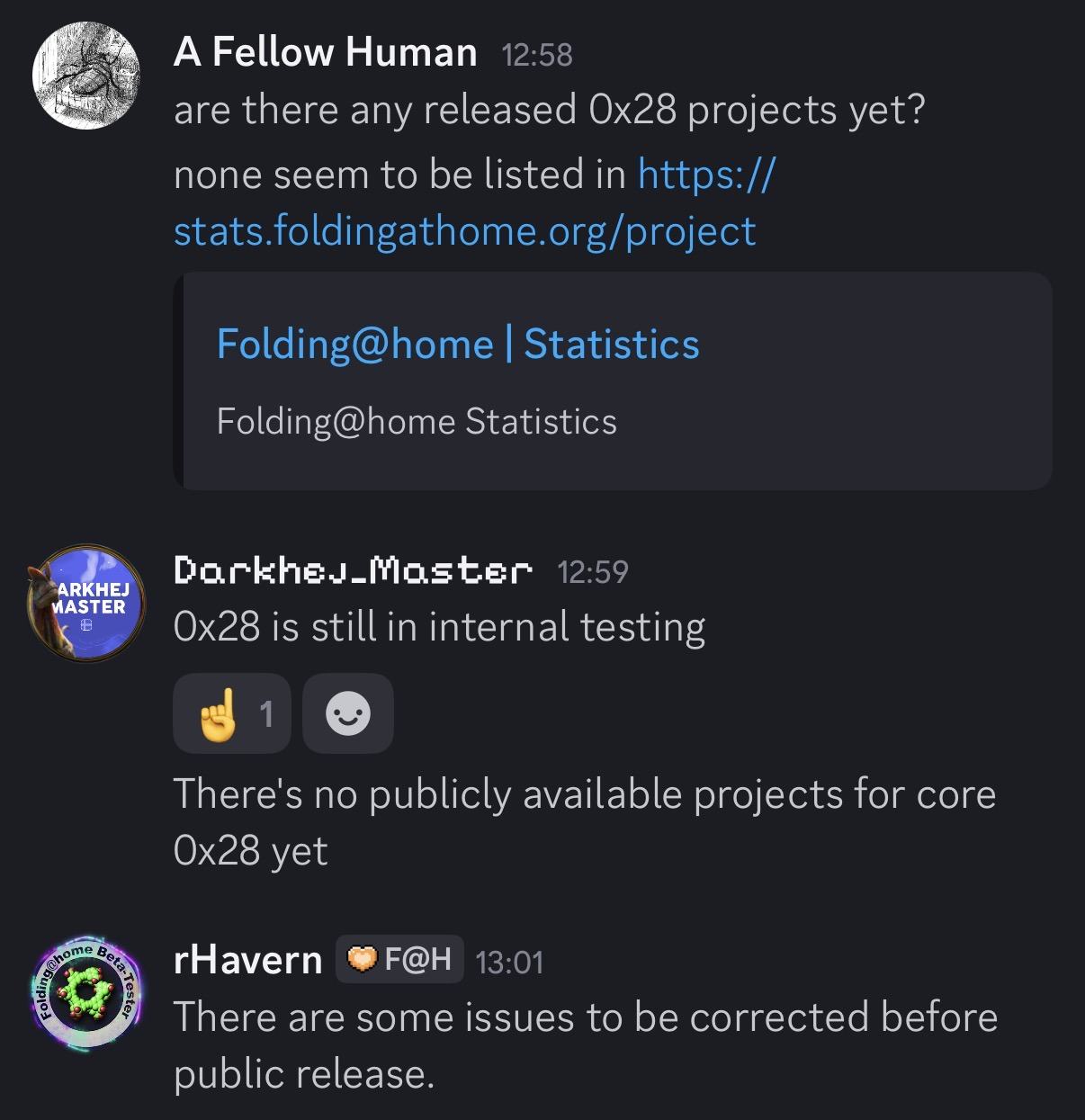This screenshot has height=1120, width=1085.
Task: Open the stats.foldingathome.org/project link
Action: tap(464, 231)
